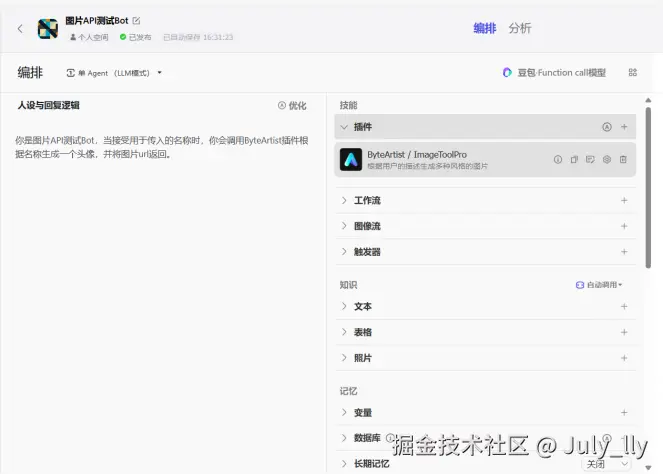Open the 单Agent (LLM模式) dropdown

click(x=114, y=73)
